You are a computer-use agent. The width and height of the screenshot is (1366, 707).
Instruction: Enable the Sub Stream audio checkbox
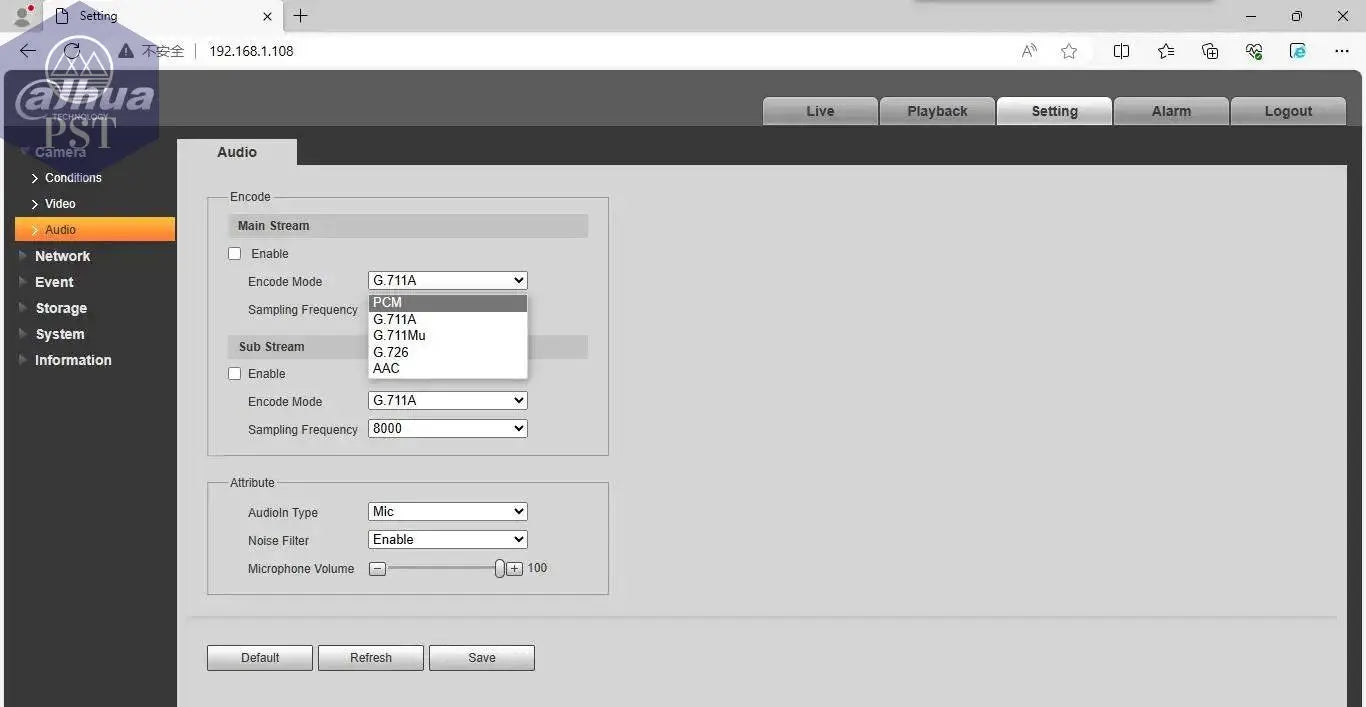pos(235,374)
